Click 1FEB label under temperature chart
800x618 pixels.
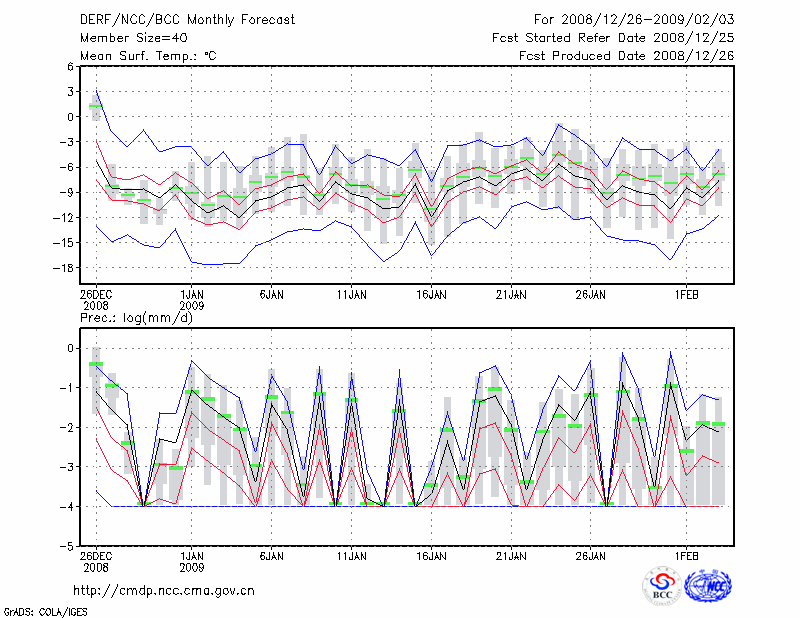point(685,296)
